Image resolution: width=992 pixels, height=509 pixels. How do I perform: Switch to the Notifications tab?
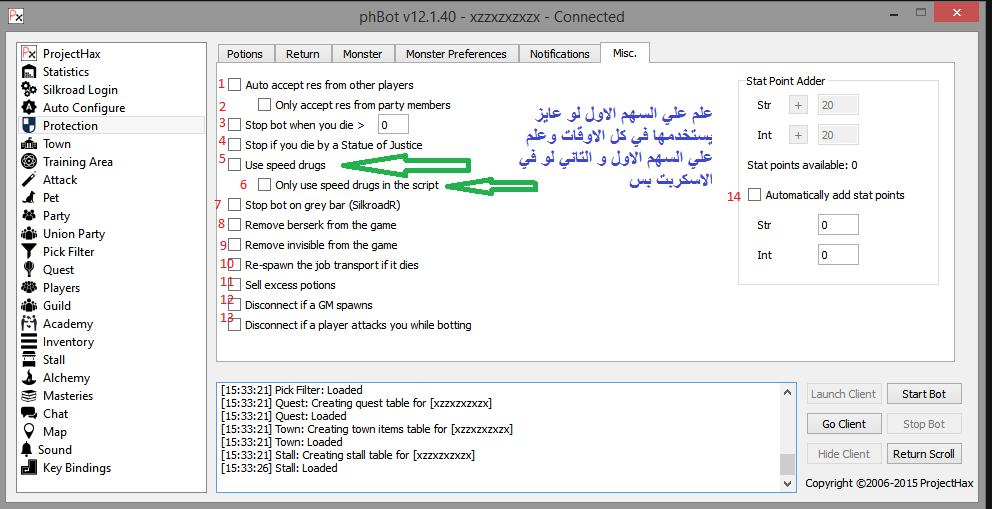559,54
